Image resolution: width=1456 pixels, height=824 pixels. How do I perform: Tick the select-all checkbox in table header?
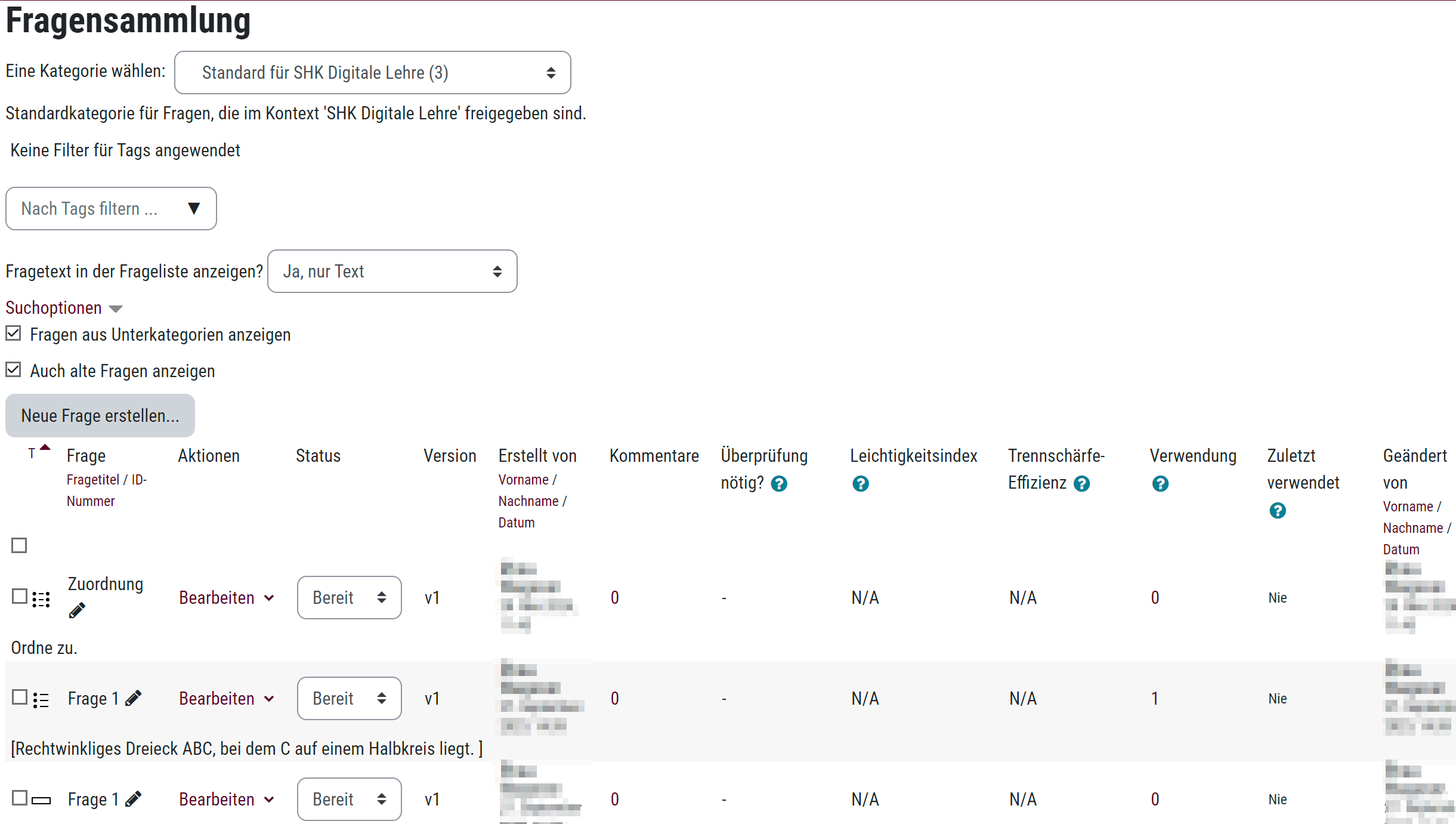(19, 545)
